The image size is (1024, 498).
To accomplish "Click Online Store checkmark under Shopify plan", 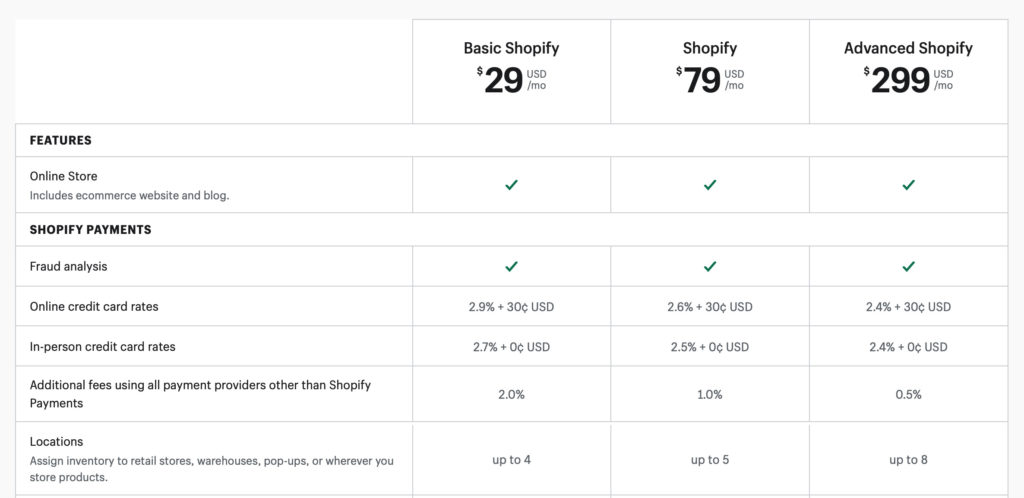I will click(710, 185).
